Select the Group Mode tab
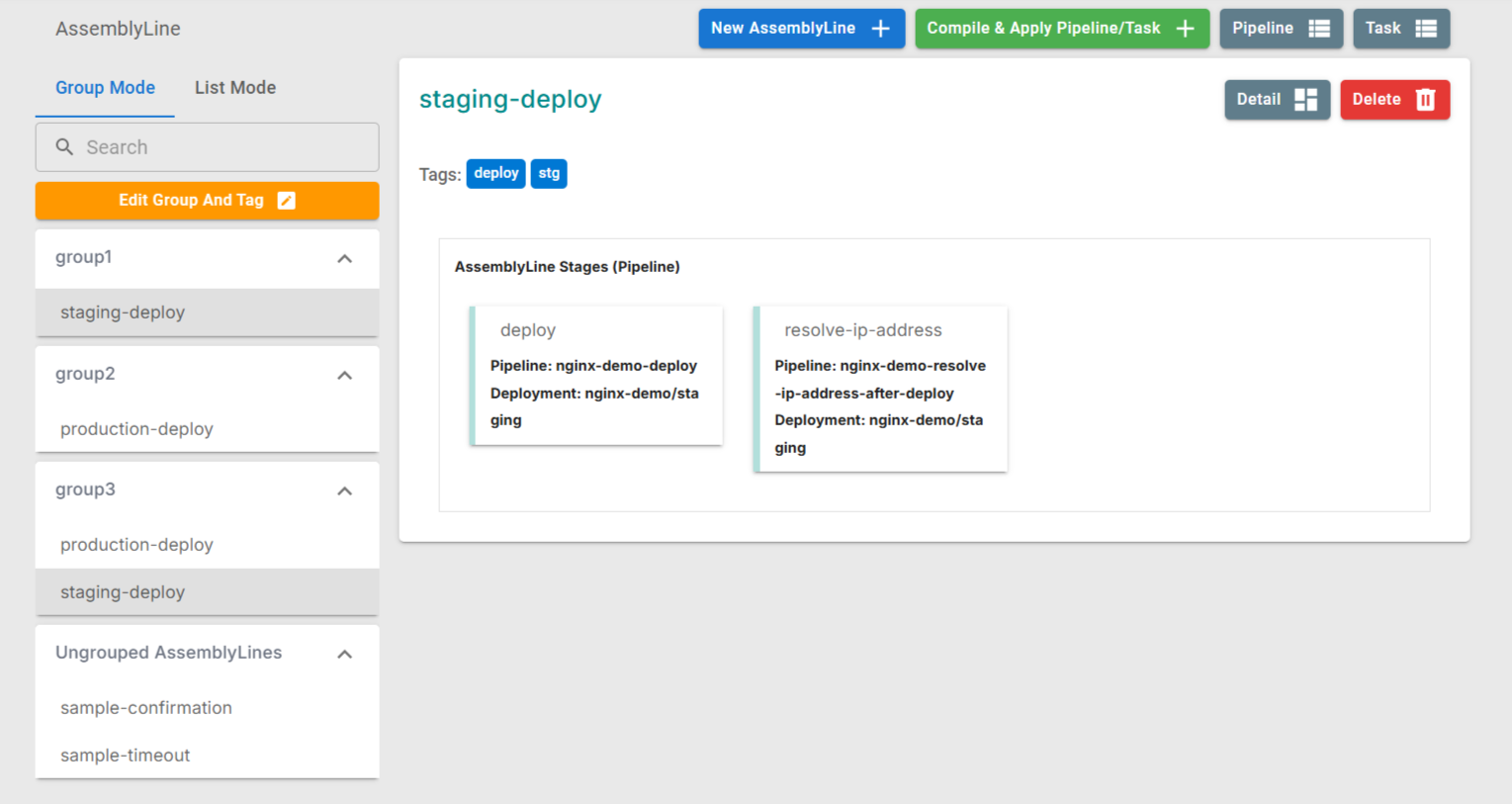Screen dimensions: 1512x804 point(105,88)
